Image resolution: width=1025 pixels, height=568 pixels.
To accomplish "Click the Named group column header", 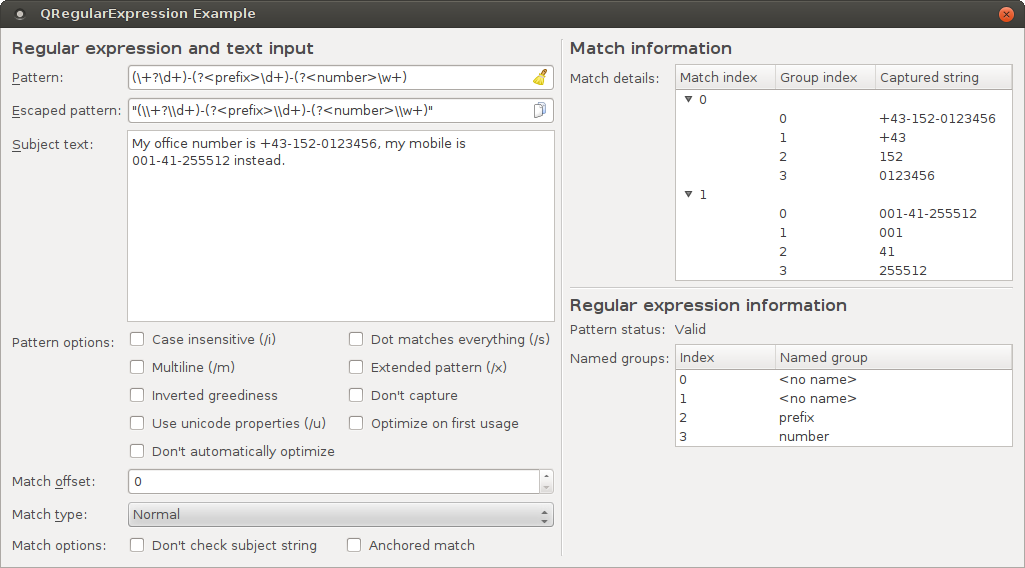I will click(x=892, y=357).
